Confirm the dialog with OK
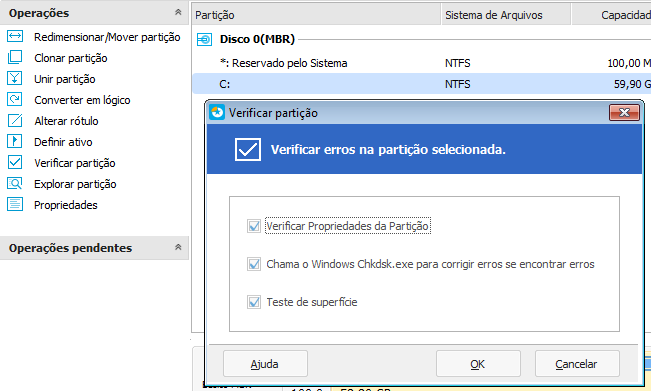 click(x=478, y=364)
